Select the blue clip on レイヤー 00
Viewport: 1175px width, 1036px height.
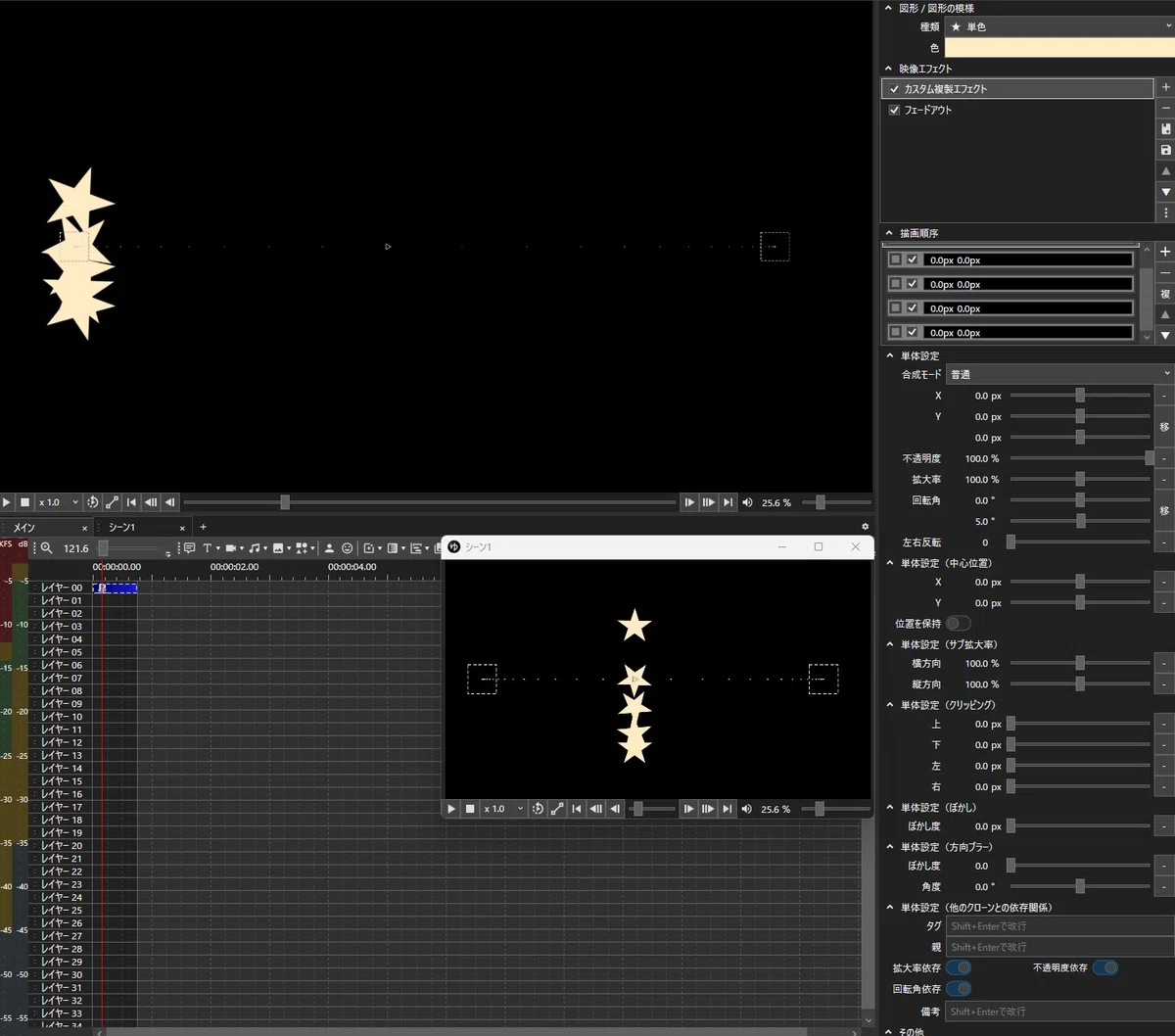tap(115, 588)
